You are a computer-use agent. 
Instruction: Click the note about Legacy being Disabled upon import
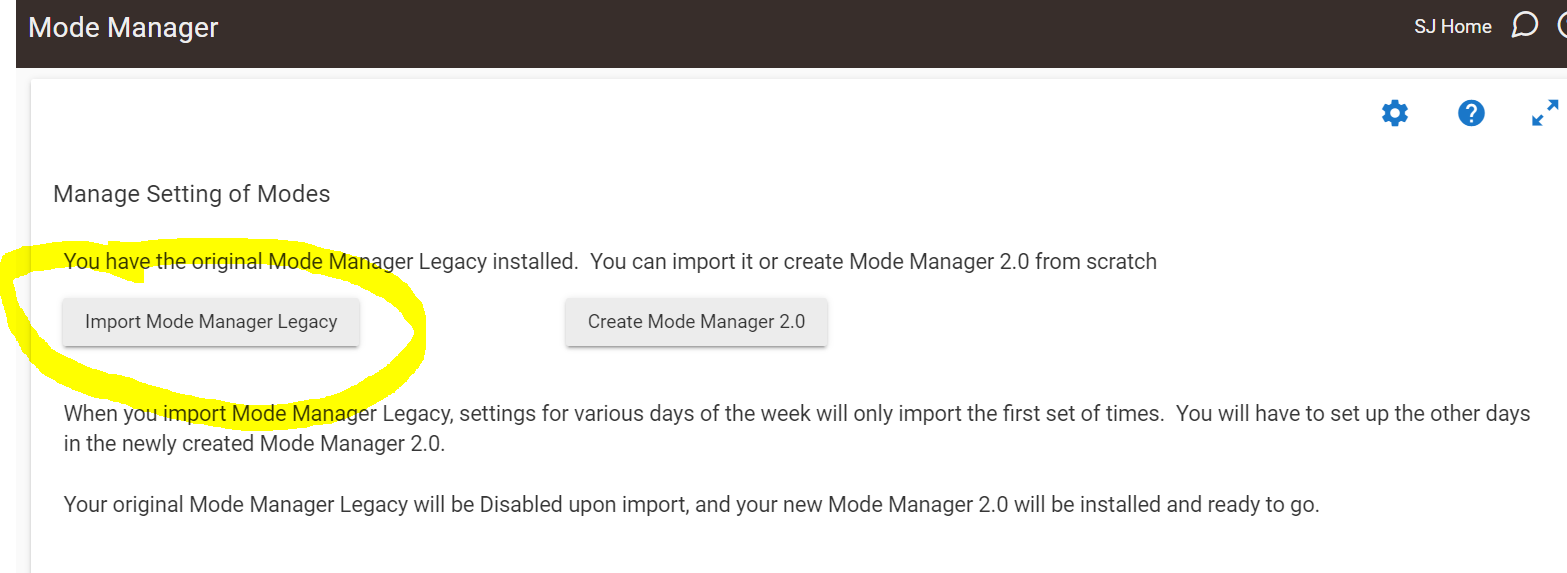point(692,505)
